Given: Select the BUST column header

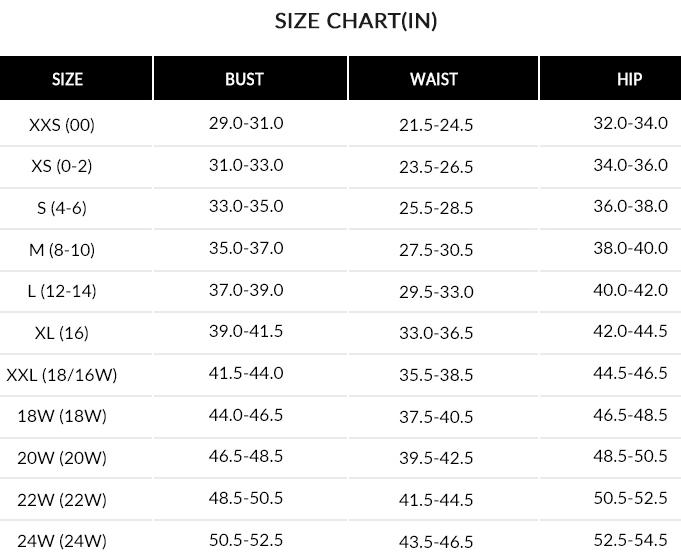Looking at the screenshot, I should point(244,79).
